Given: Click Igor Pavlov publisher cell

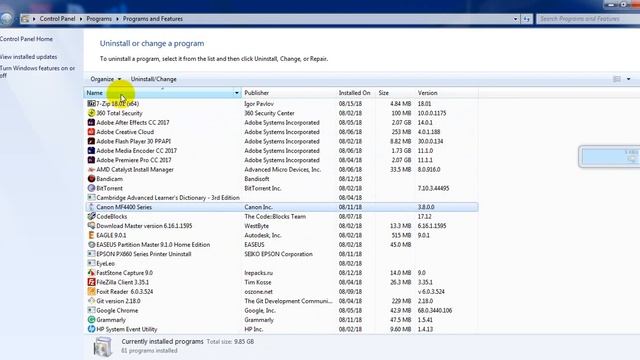Looking at the screenshot, I should [259, 104].
